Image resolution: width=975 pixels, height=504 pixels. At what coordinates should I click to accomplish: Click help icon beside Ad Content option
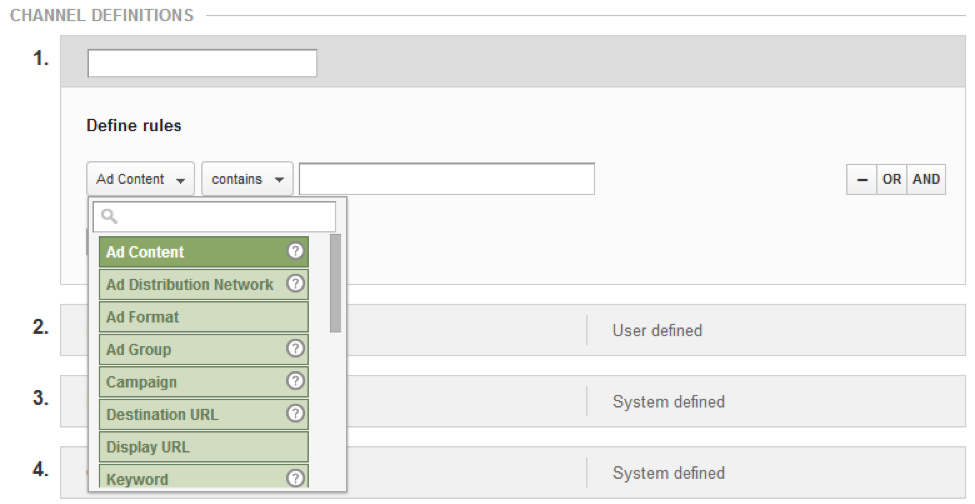point(295,252)
